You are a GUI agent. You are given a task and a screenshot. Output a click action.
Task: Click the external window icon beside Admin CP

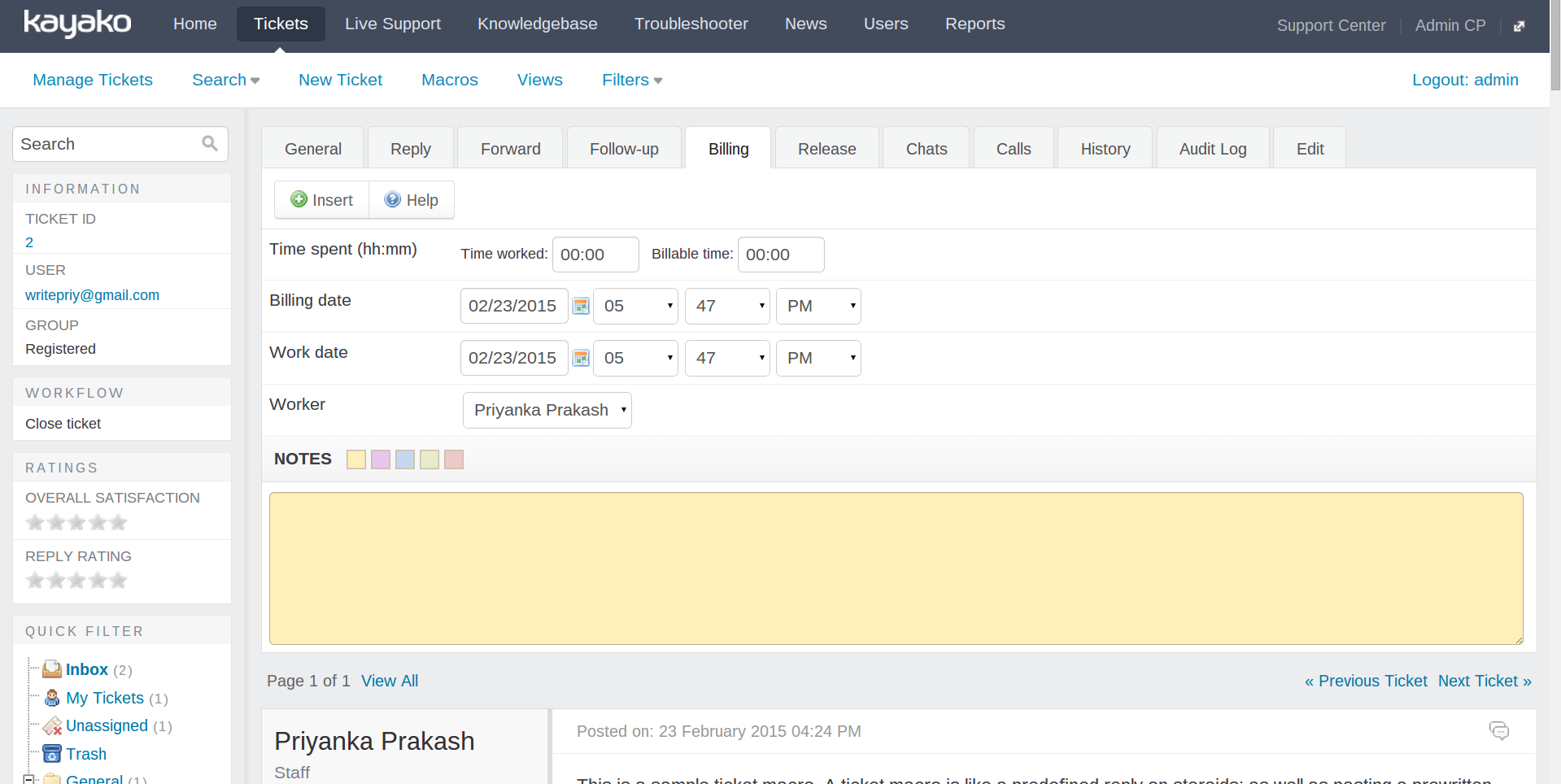point(1519,26)
